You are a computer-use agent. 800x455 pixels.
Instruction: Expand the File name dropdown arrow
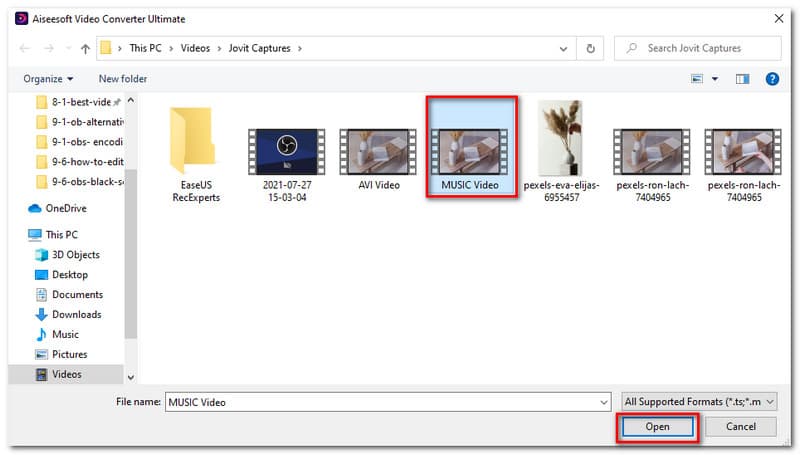coord(603,402)
